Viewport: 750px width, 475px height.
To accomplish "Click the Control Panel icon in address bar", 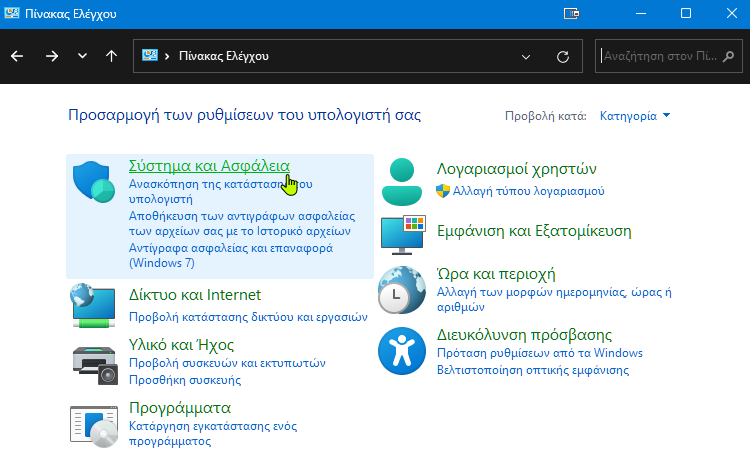I will click(x=150, y=55).
